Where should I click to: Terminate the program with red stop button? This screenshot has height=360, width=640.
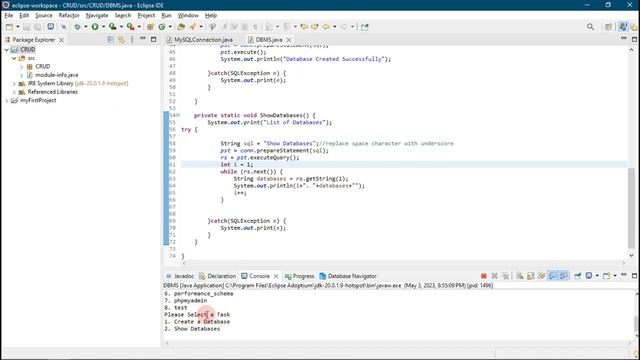tap(484, 276)
